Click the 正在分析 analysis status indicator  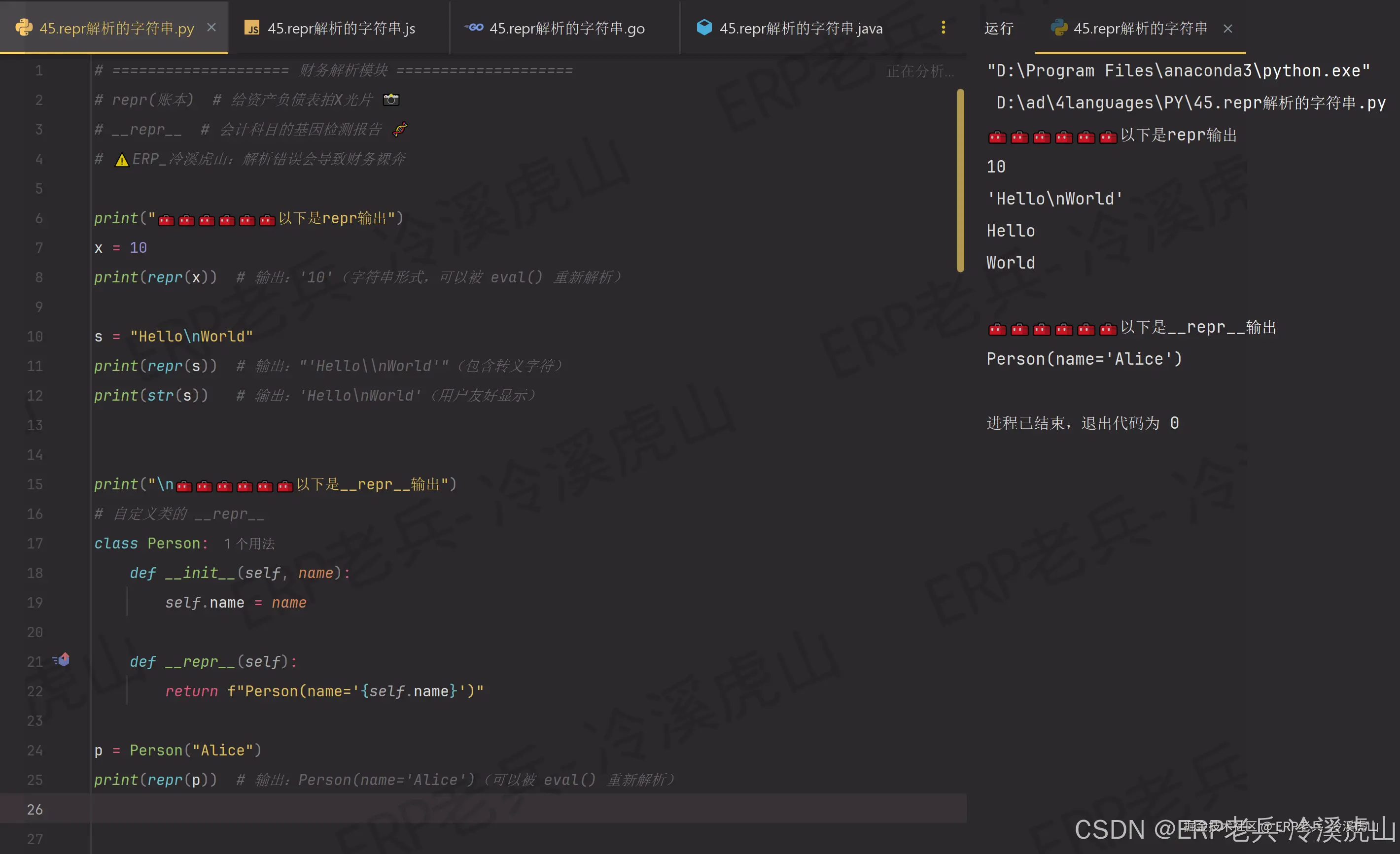(919, 71)
